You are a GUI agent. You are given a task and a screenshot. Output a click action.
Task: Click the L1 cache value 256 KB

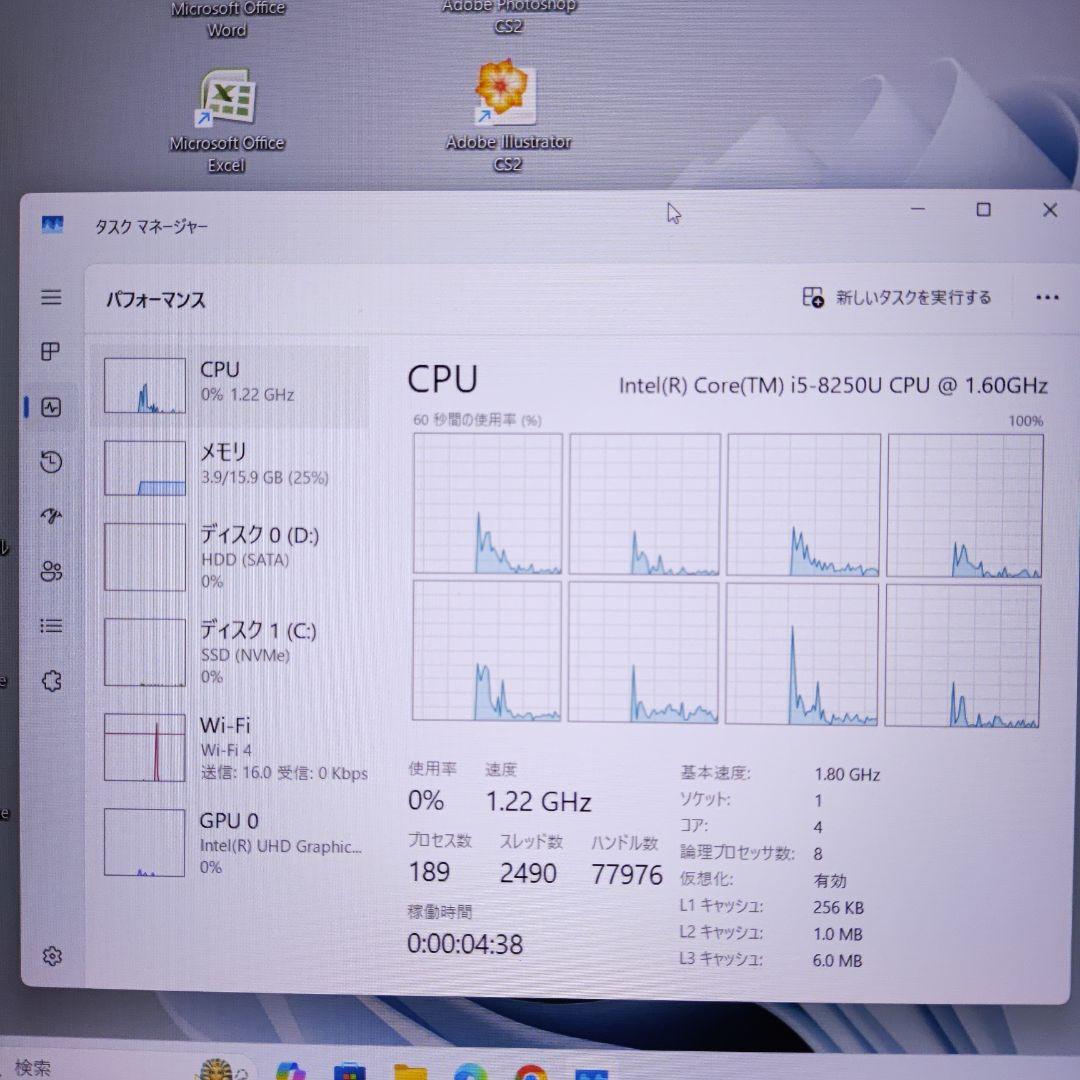click(x=838, y=907)
